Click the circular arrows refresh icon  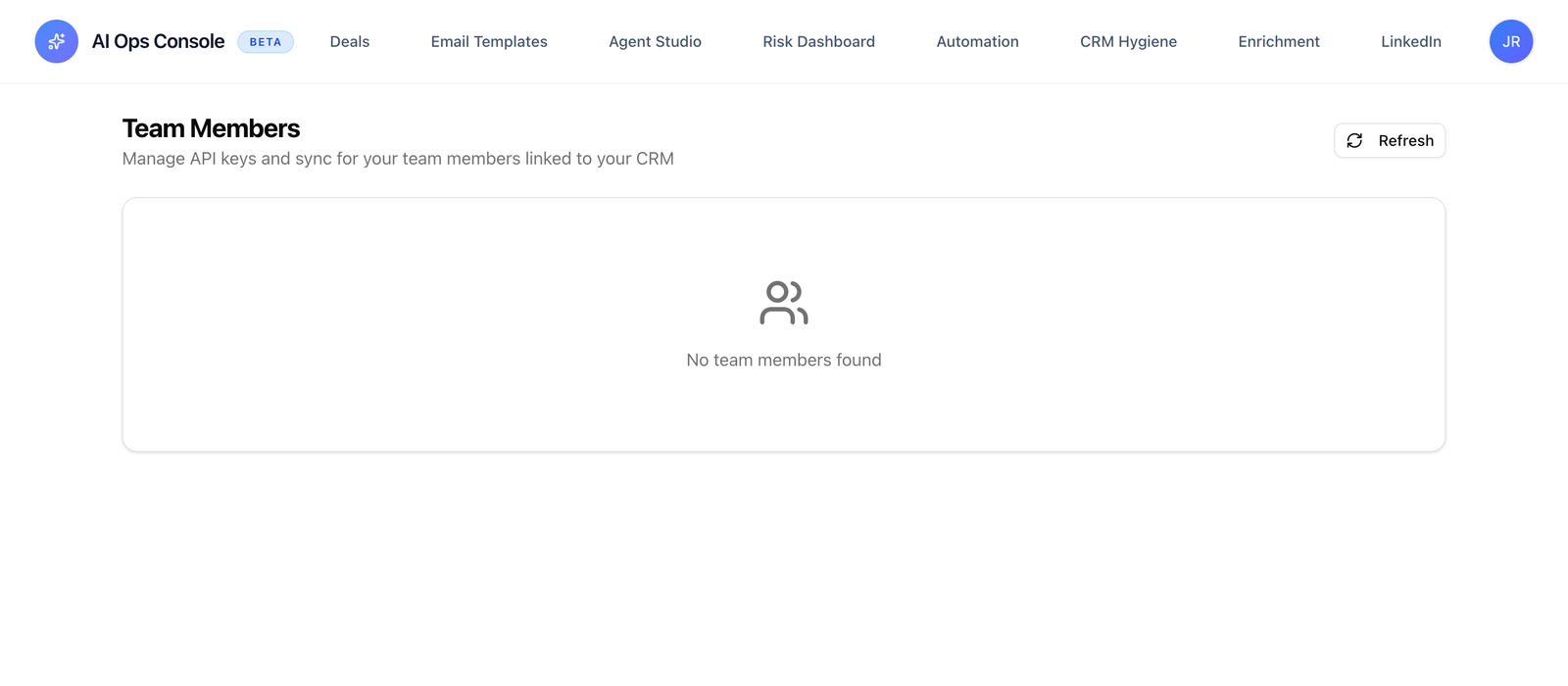click(x=1354, y=140)
